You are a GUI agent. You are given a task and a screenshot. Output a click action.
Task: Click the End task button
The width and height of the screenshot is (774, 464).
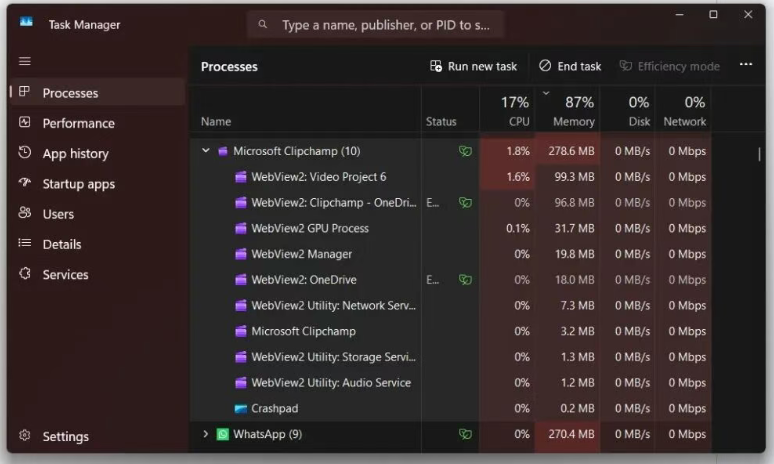(570, 66)
